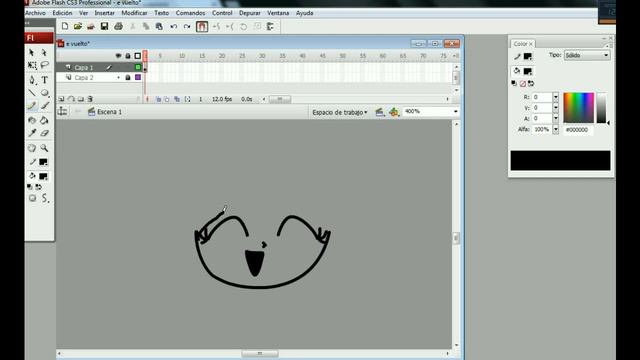Screen dimensions: 640x360
Task: Select the Selection arrow tool
Action: tap(32, 53)
